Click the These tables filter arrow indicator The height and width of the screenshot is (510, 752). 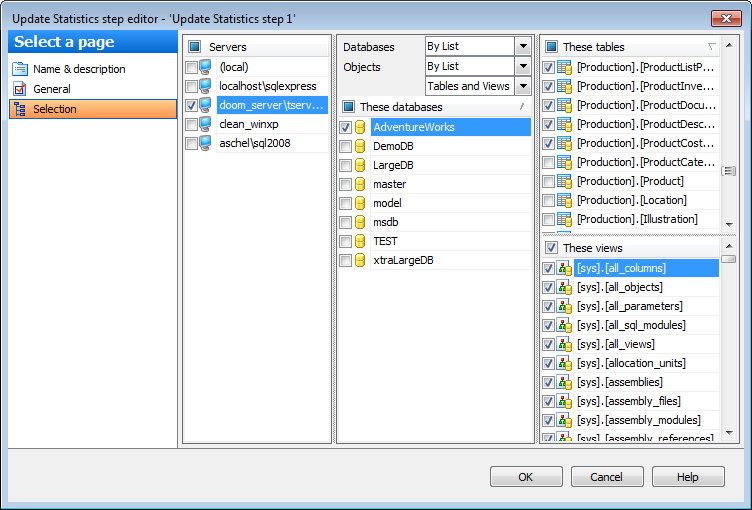(712, 46)
